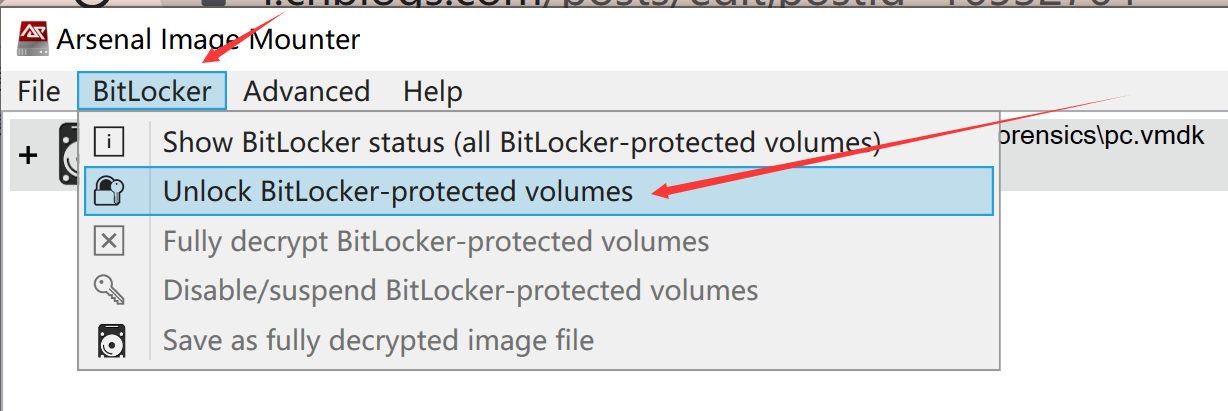Click the X icon beside Fully decrypt
The width and height of the screenshot is (1228, 411).
click(x=109, y=241)
